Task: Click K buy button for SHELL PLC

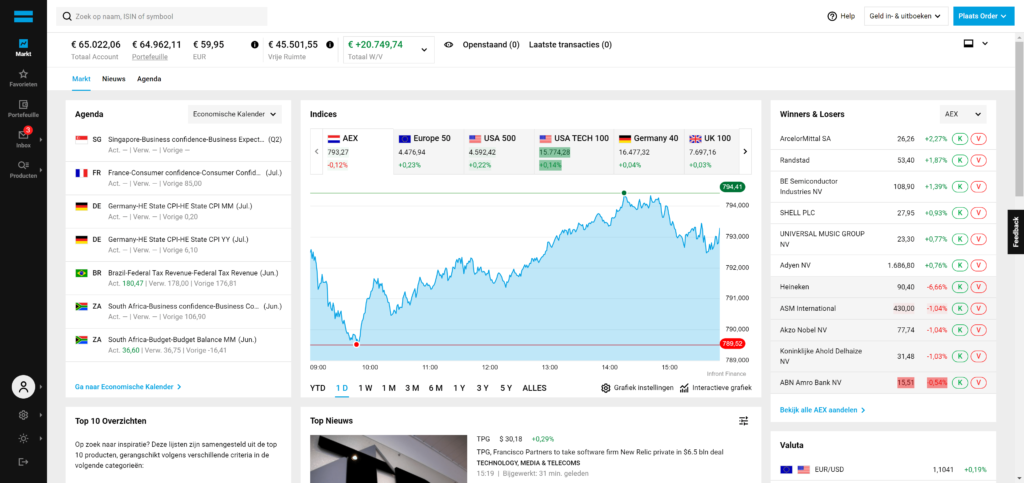Action: point(959,213)
